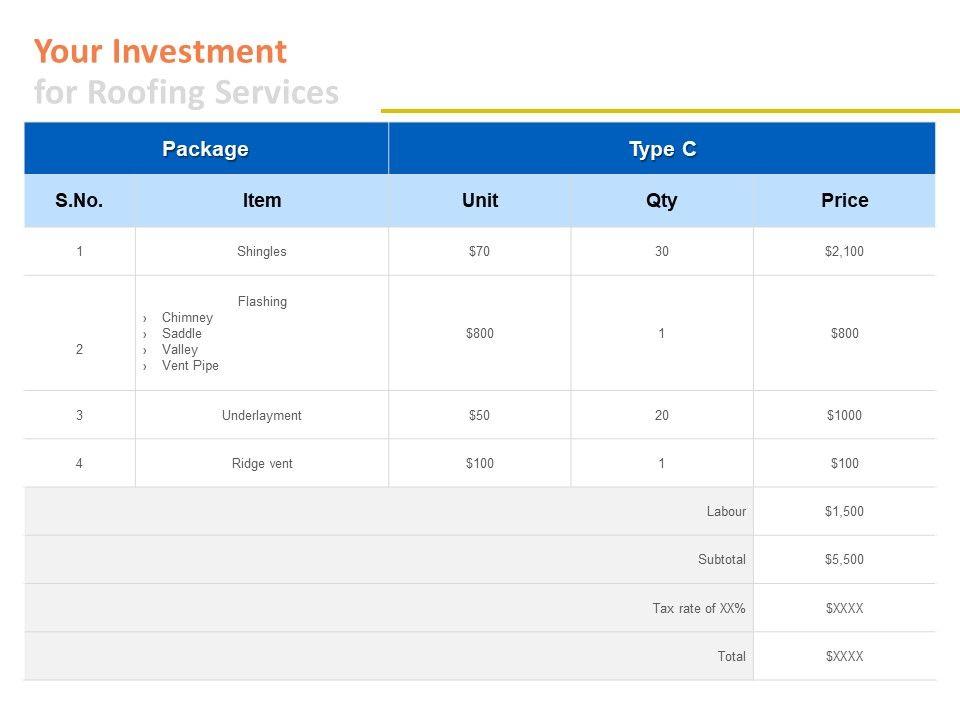Click the Ridge vent item cell
The image size is (960, 720).
262,464
